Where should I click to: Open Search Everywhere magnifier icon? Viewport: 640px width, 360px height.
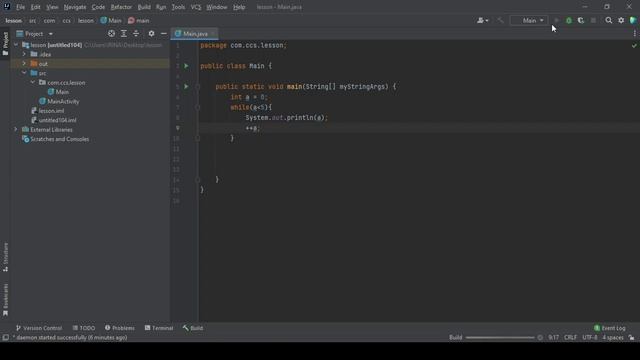coord(609,20)
